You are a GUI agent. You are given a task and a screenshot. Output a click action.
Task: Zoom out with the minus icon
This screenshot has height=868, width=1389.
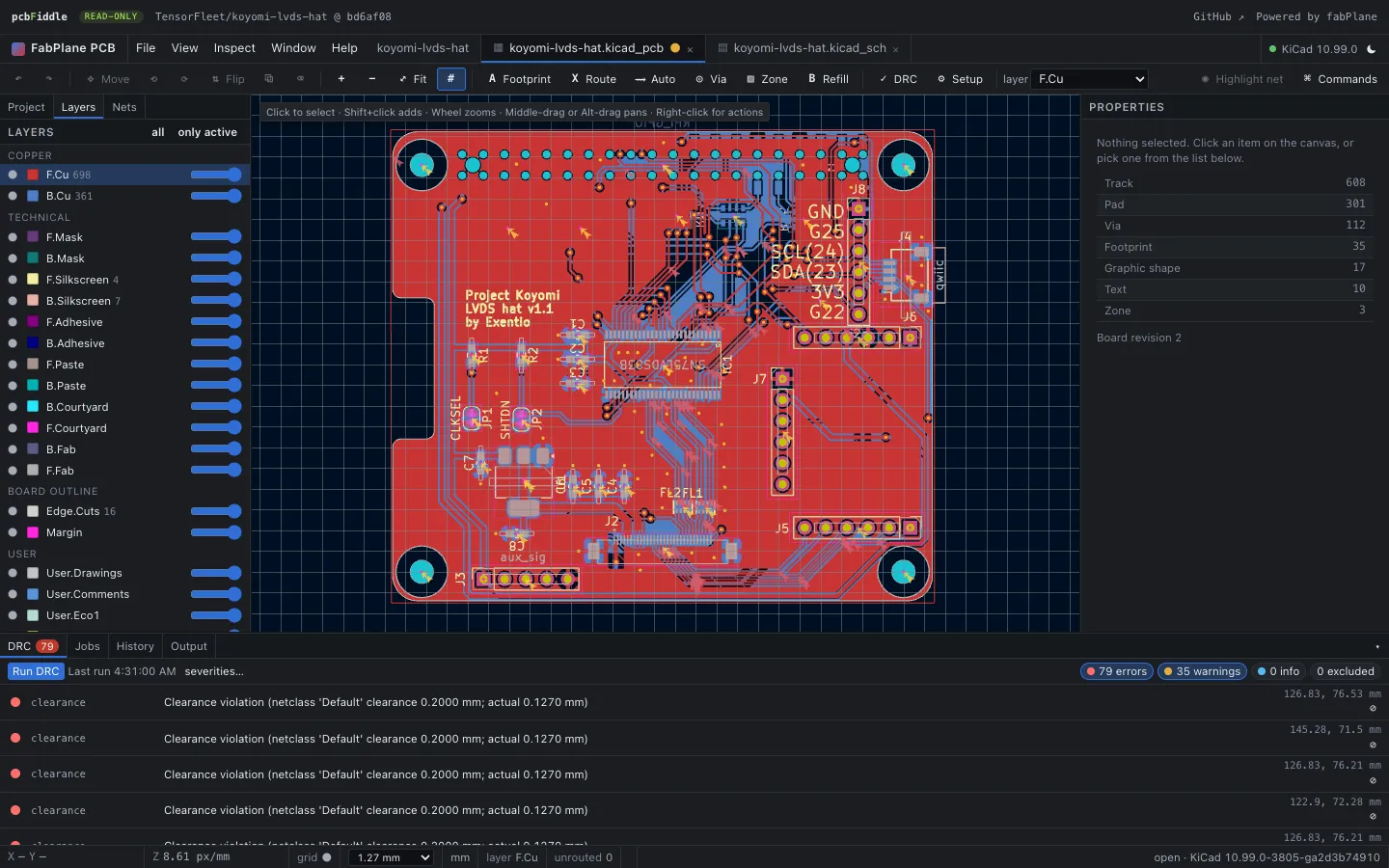pos(372,79)
